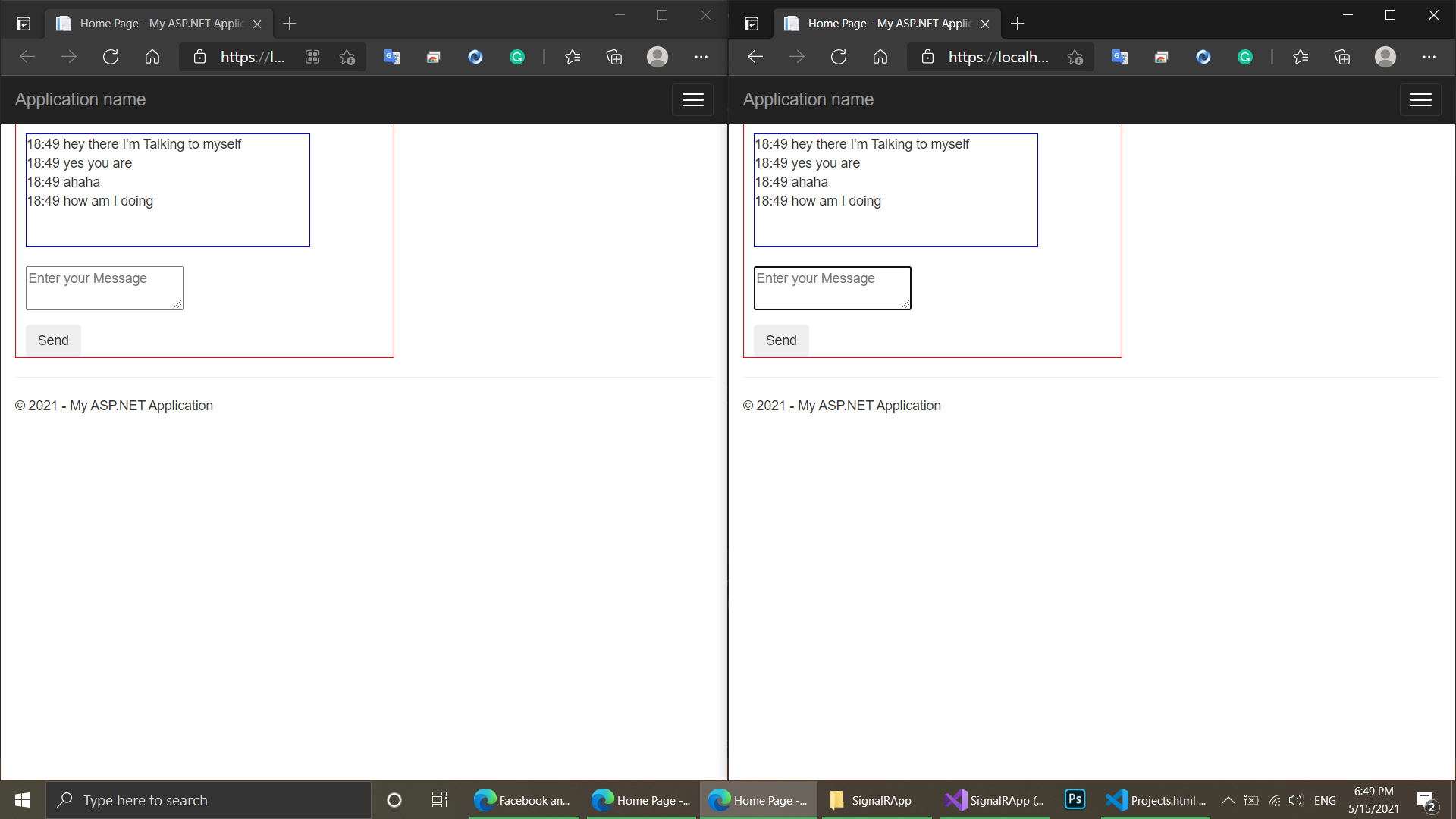Click Send button in the right page
1456x819 pixels.
click(781, 340)
